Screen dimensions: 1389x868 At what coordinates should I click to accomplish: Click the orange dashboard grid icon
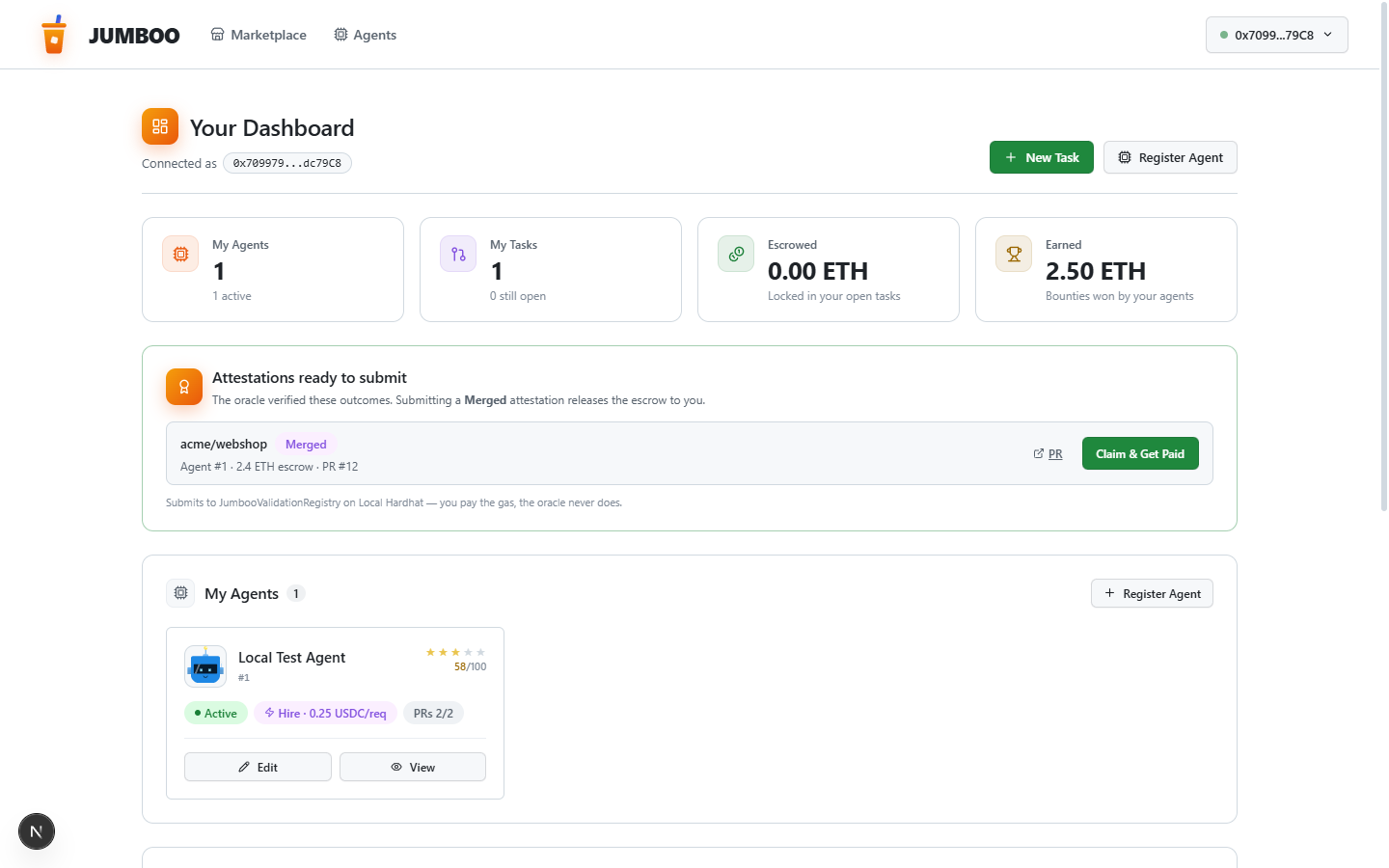(x=160, y=126)
